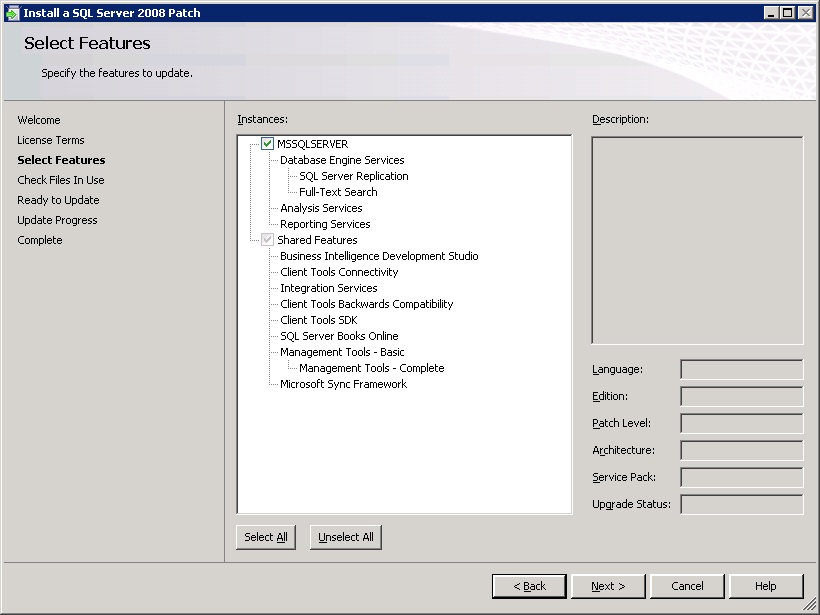Viewport: 820px width, 615px height.
Task: Close the patch installer window
Action: tap(805, 13)
